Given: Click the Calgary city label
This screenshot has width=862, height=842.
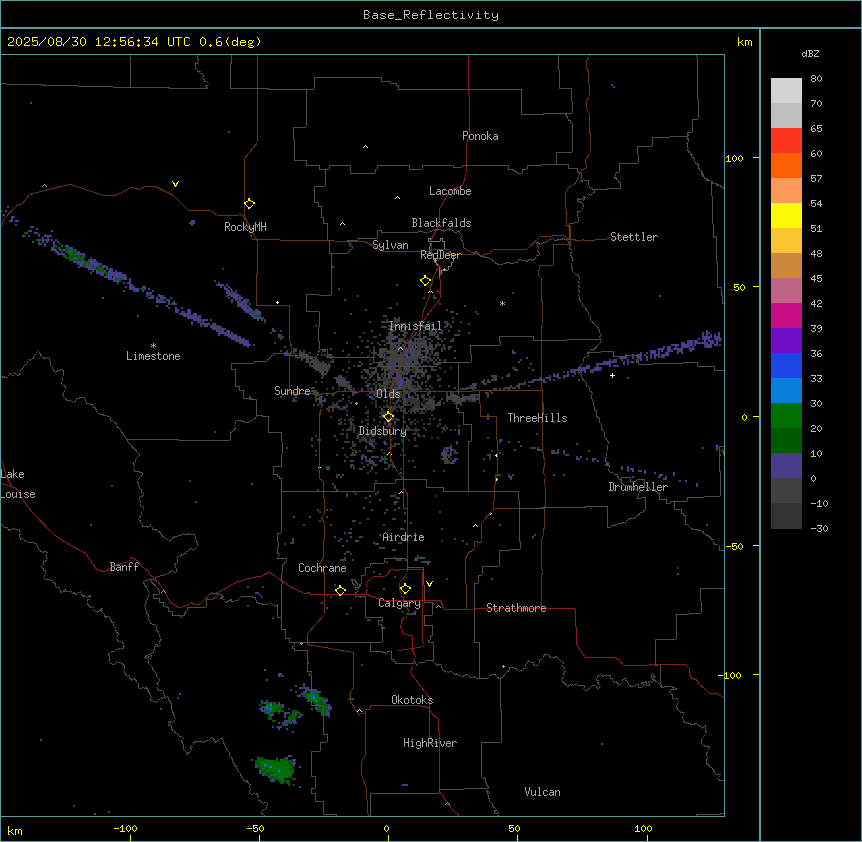Looking at the screenshot, I should click(399, 603).
